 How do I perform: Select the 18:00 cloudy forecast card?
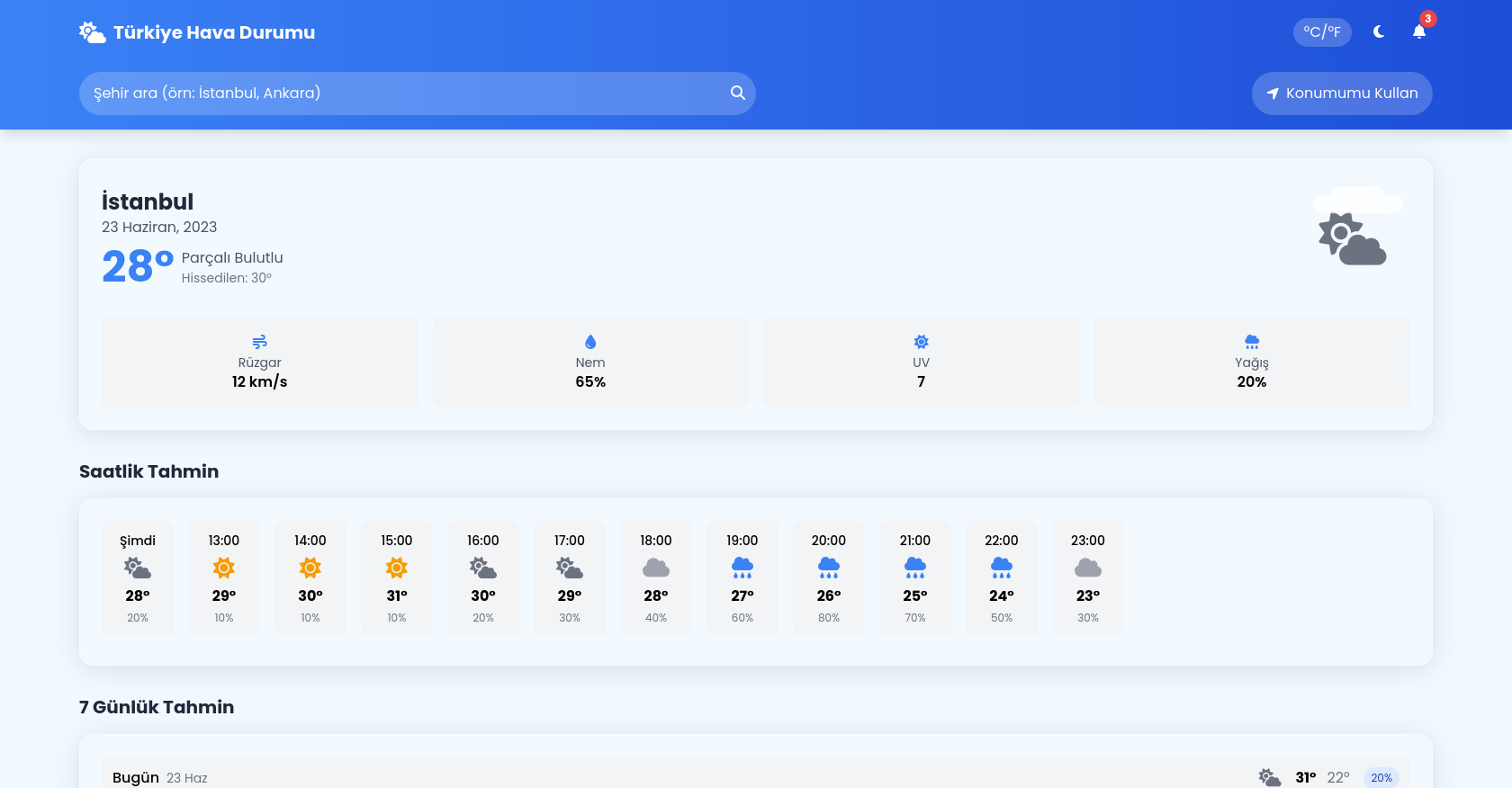(x=656, y=578)
